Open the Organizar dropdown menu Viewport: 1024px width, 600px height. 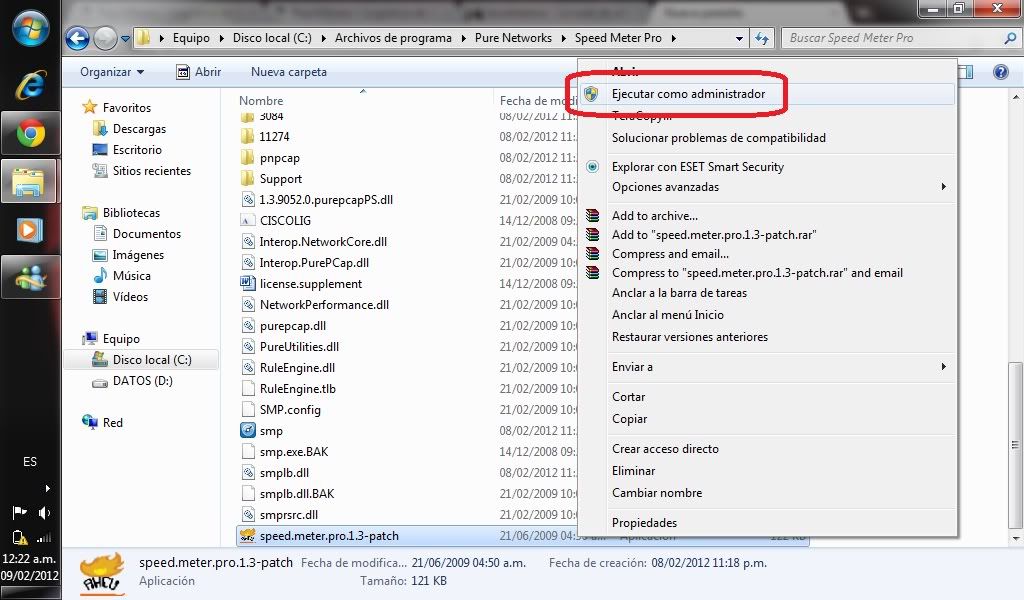pyautogui.click(x=112, y=72)
